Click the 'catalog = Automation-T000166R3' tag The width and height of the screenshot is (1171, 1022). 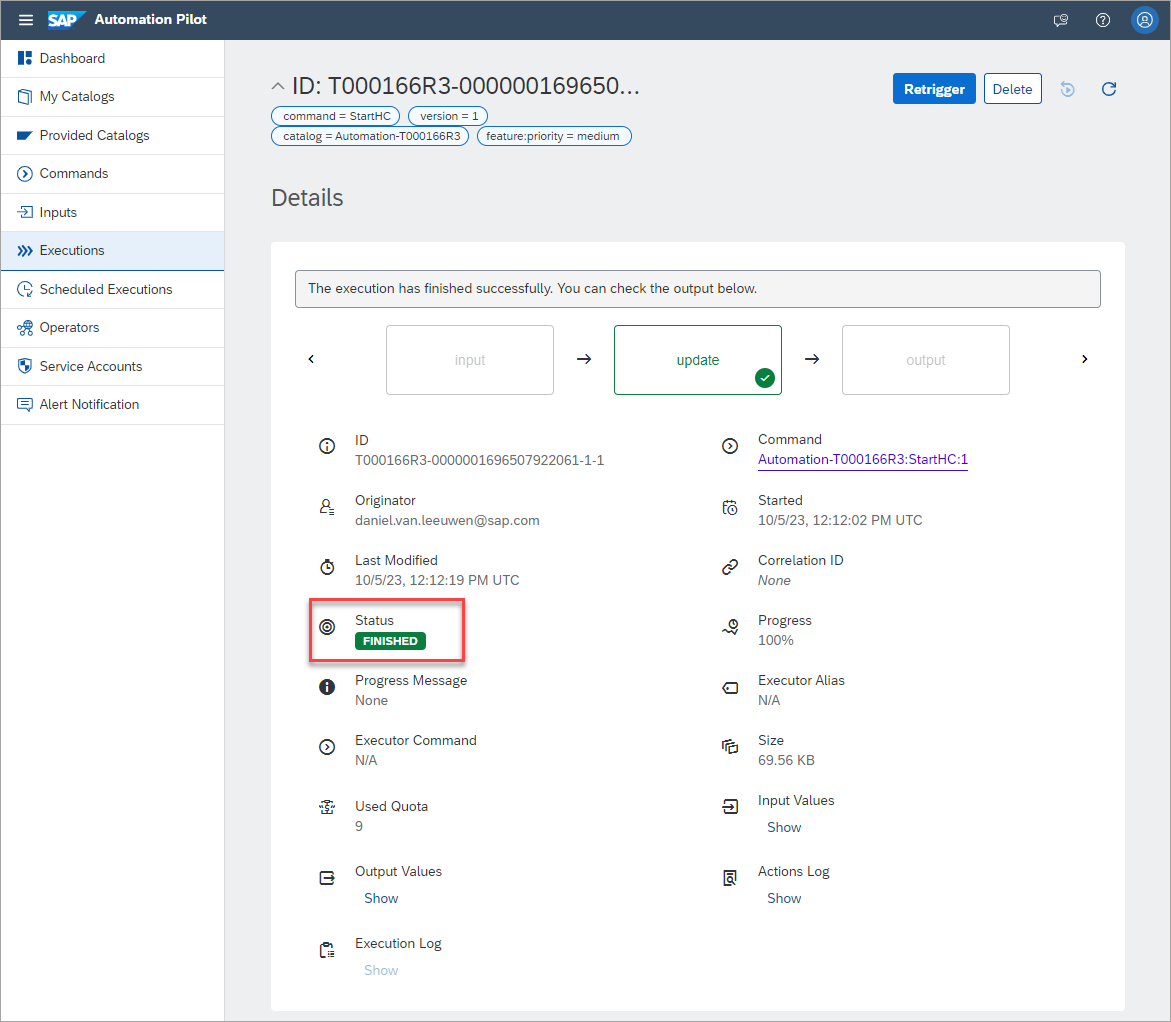click(x=370, y=136)
